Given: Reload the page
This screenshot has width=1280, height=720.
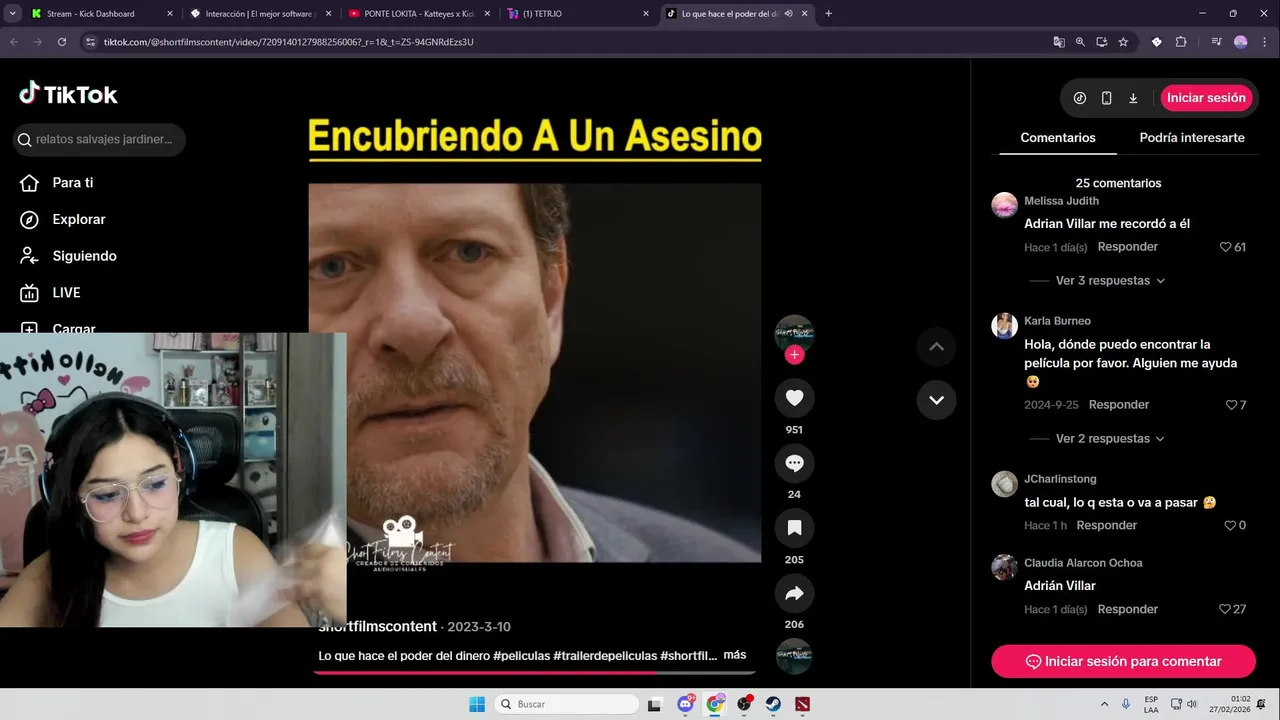Looking at the screenshot, I should tap(62, 42).
